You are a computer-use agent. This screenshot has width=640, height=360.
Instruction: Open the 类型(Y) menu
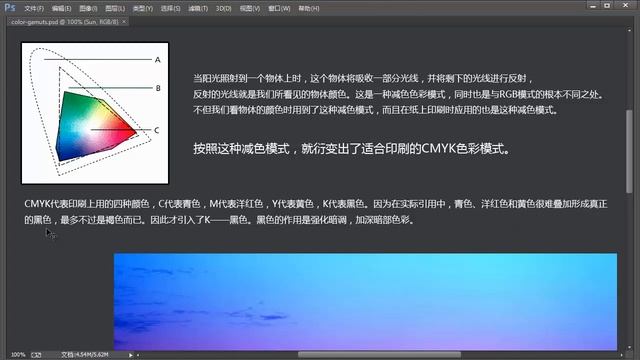coord(142,8)
